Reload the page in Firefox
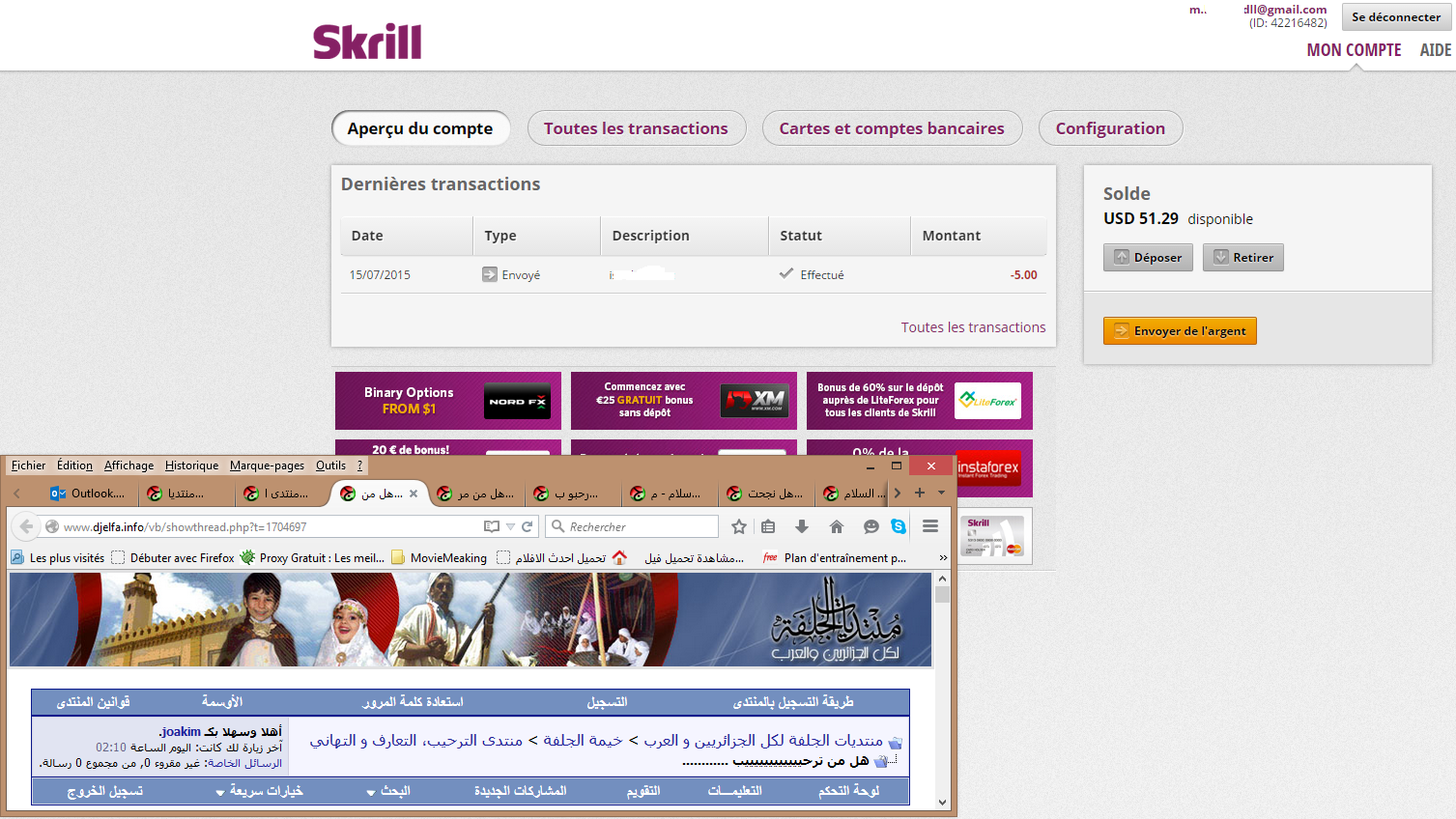The height and width of the screenshot is (819, 1456). pyautogui.click(x=528, y=526)
